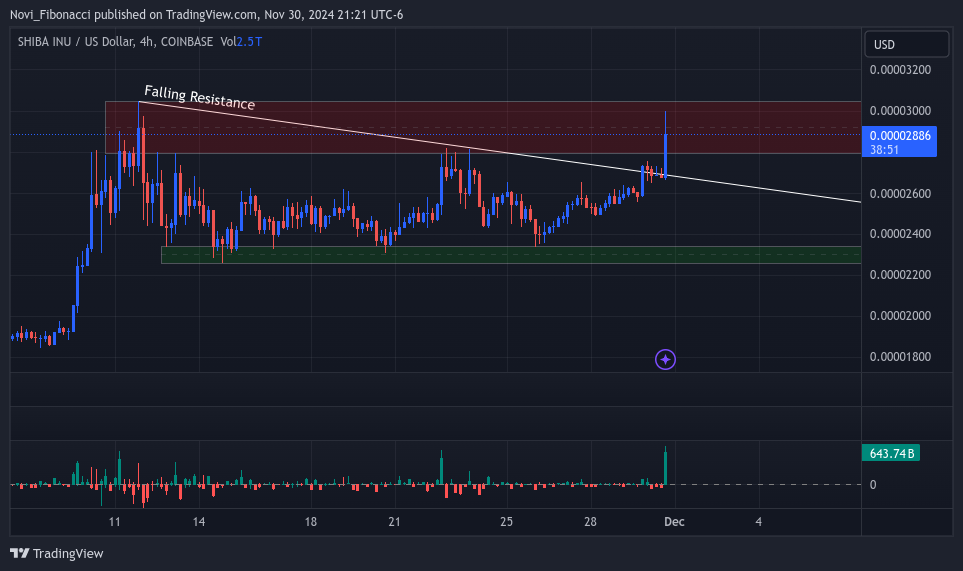Click the 0.00003200 price axis label
This screenshot has height=571, width=963.
(900, 69)
